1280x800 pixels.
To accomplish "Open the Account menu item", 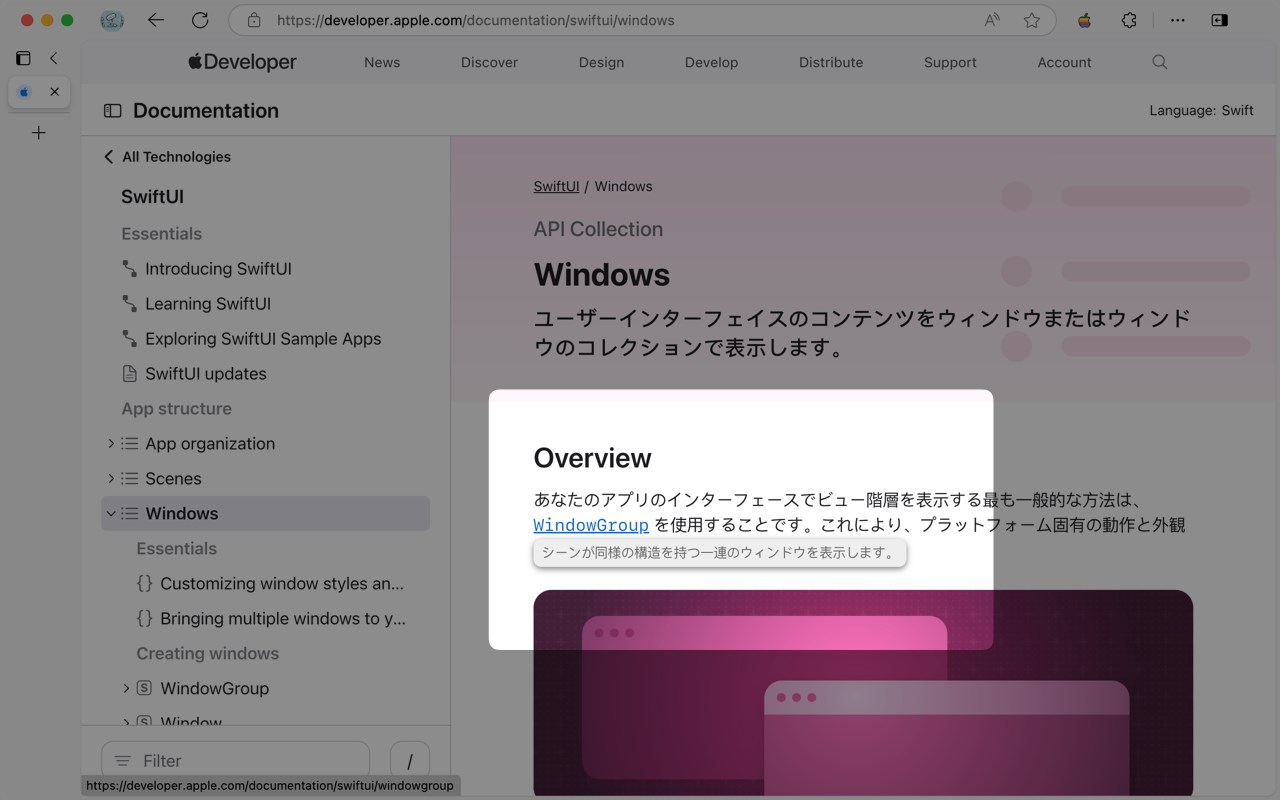I will (1064, 62).
